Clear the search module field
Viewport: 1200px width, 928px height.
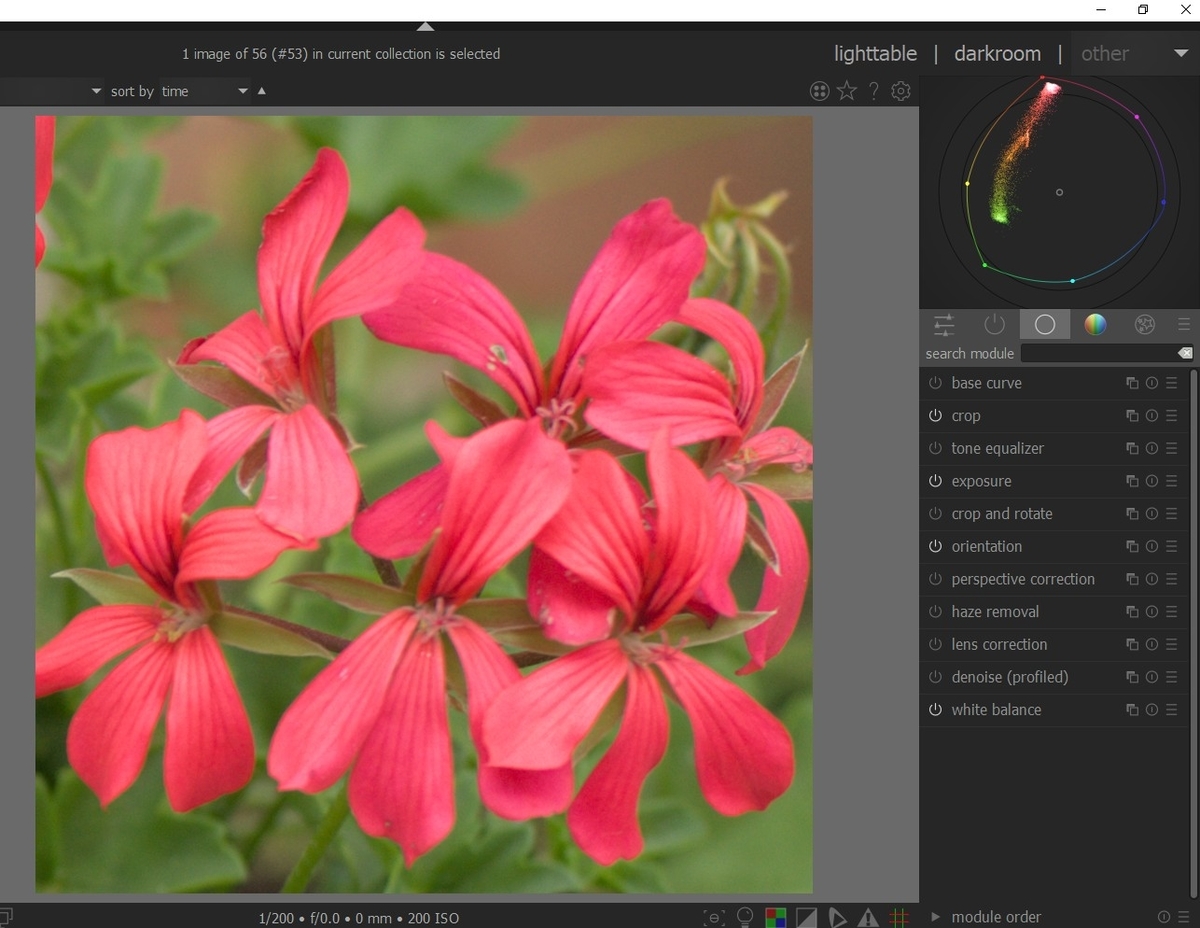tap(1185, 353)
